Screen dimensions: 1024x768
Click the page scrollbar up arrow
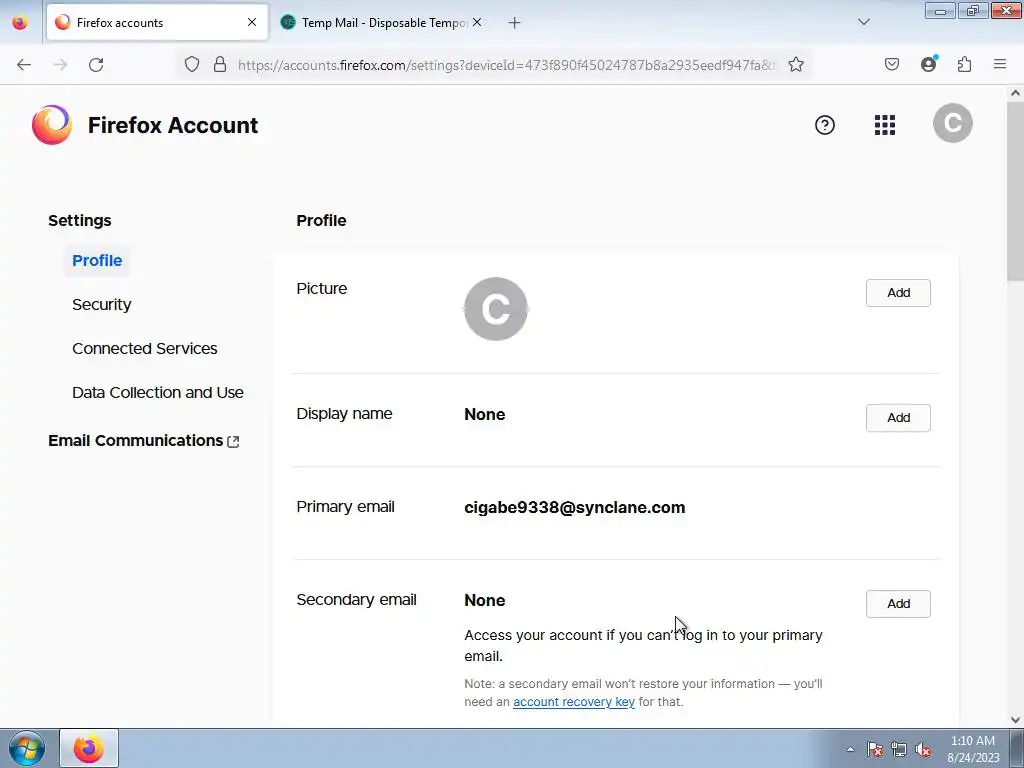coord(1015,93)
